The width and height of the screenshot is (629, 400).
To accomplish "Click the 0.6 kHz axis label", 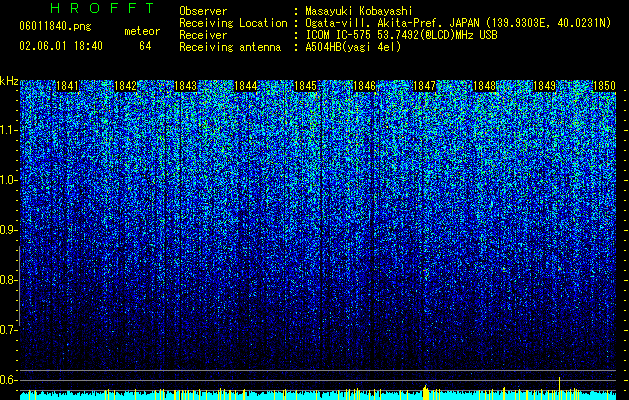I will point(8,380).
